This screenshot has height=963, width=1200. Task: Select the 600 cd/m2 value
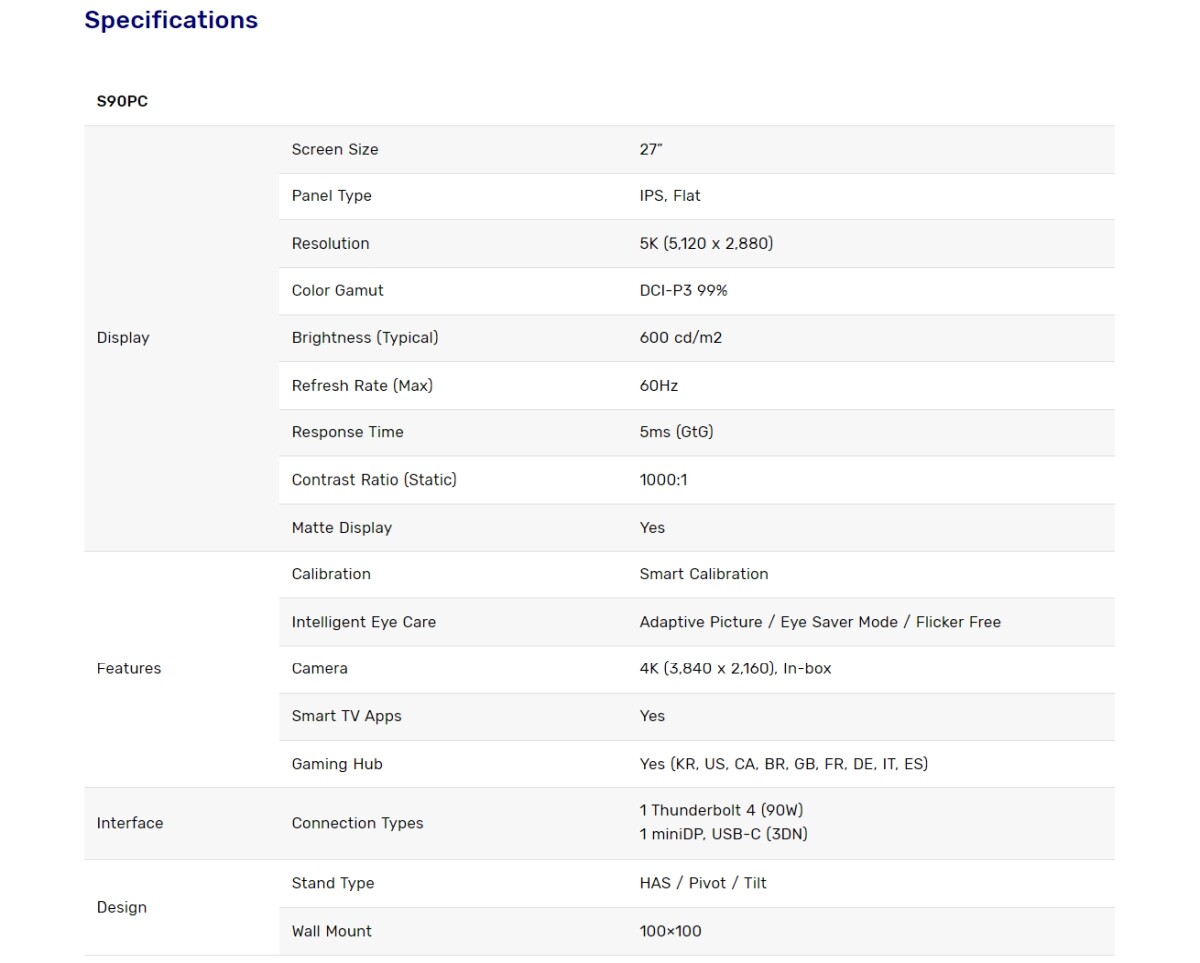point(681,338)
